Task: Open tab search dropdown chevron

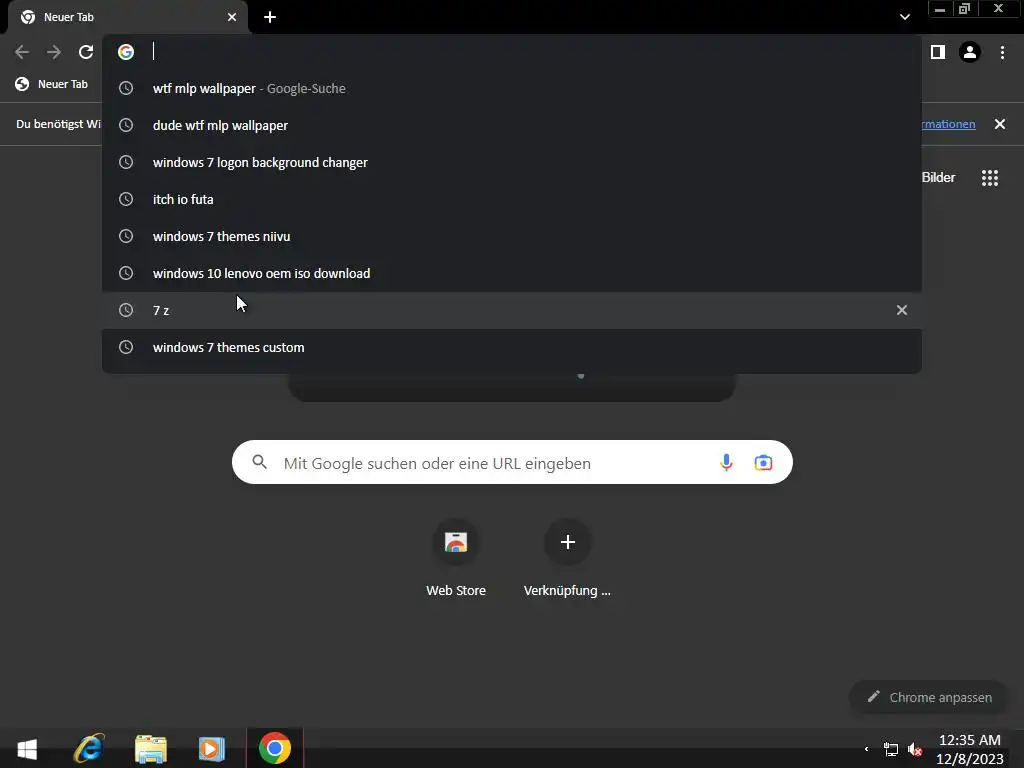Action: tap(904, 17)
